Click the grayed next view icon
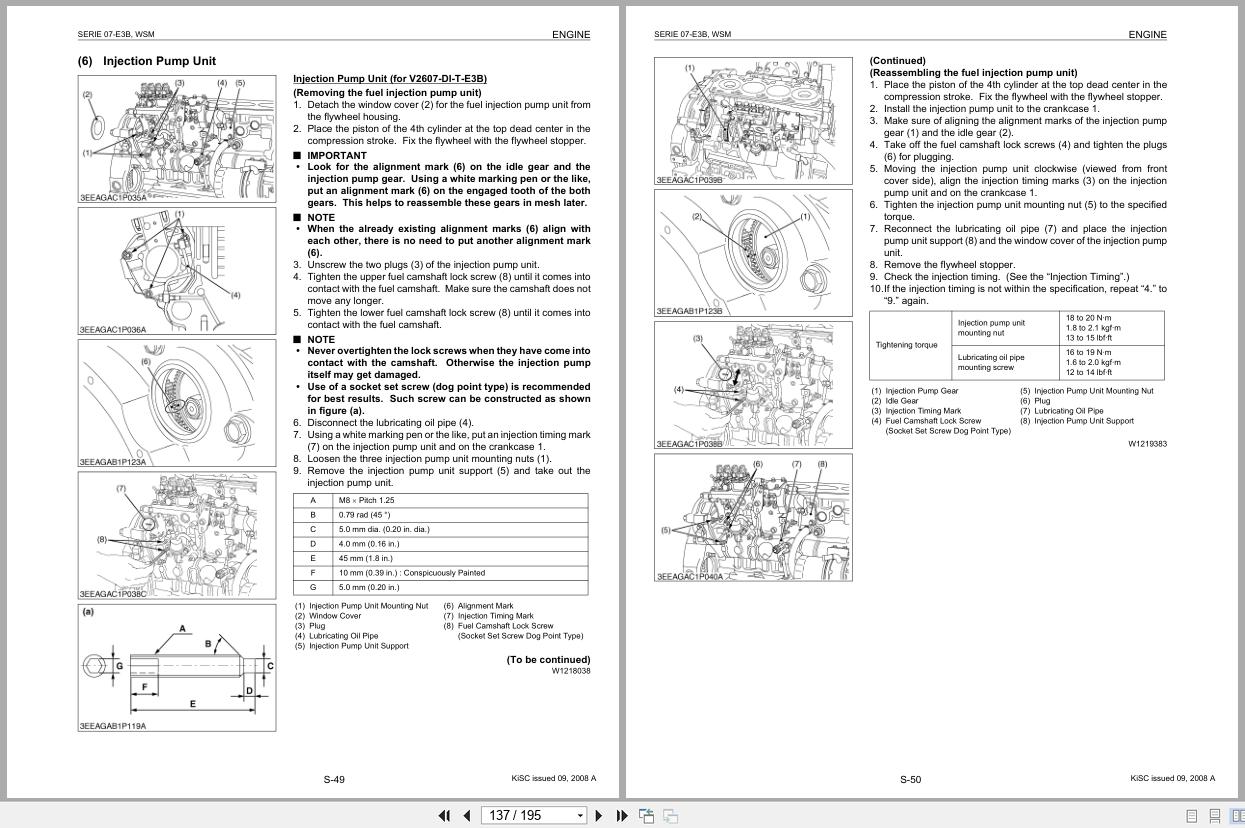Screen dimensions: 1245x828 point(670,815)
